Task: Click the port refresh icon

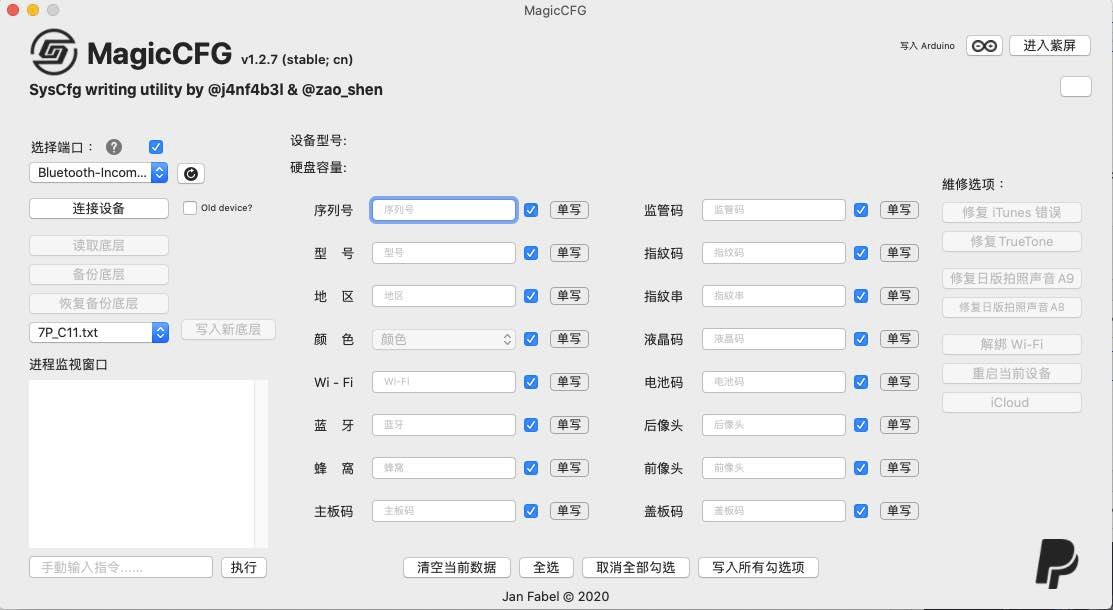Action: click(x=190, y=173)
